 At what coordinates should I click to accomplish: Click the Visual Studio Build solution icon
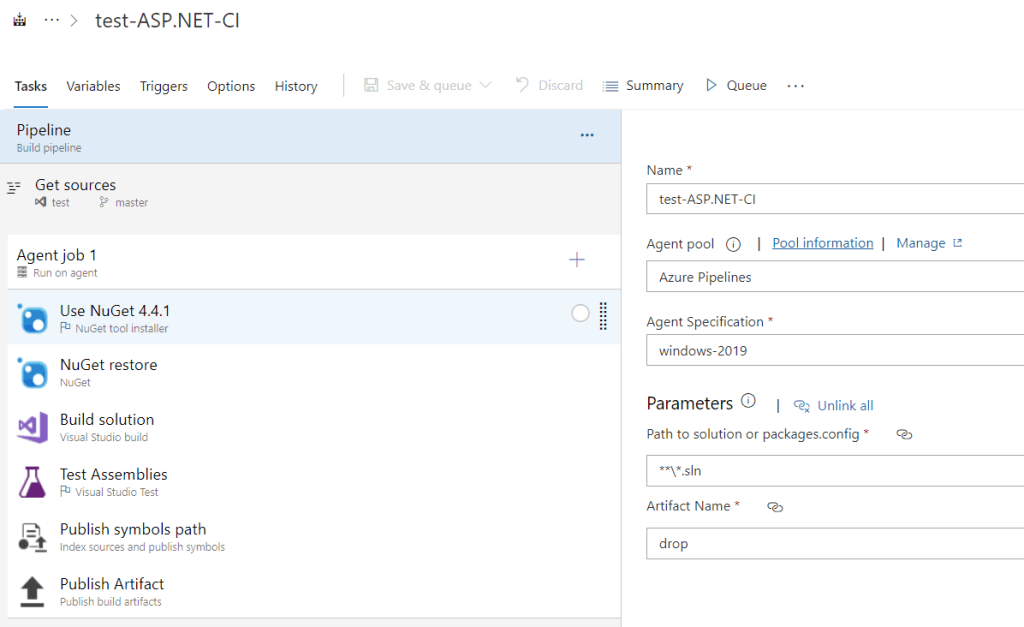coord(32,427)
